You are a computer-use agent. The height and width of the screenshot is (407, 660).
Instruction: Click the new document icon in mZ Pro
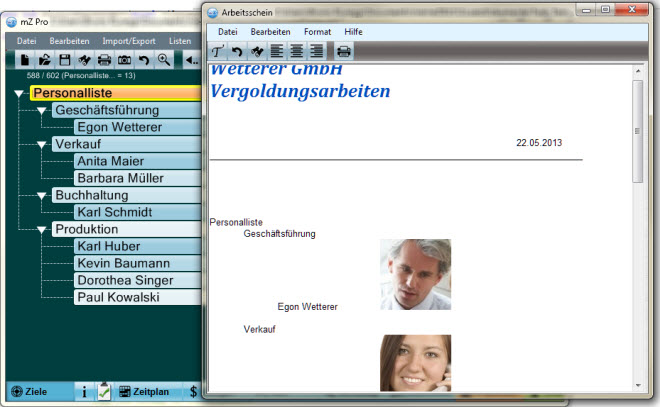(x=25, y=60)
